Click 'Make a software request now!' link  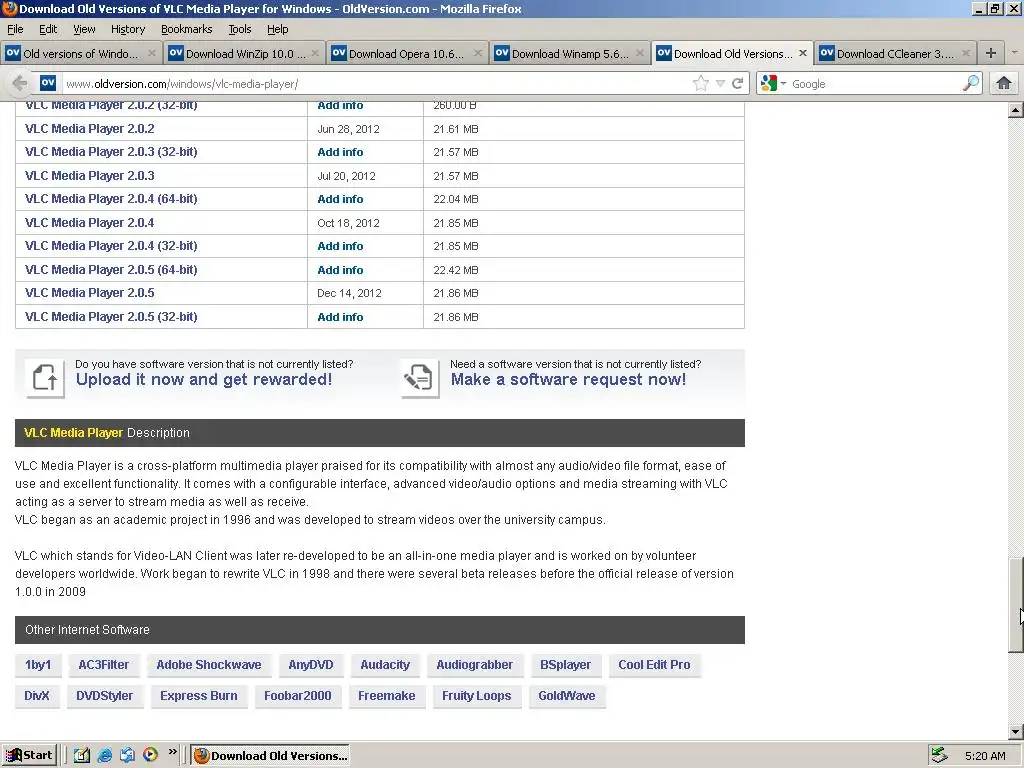coord(568,379)
